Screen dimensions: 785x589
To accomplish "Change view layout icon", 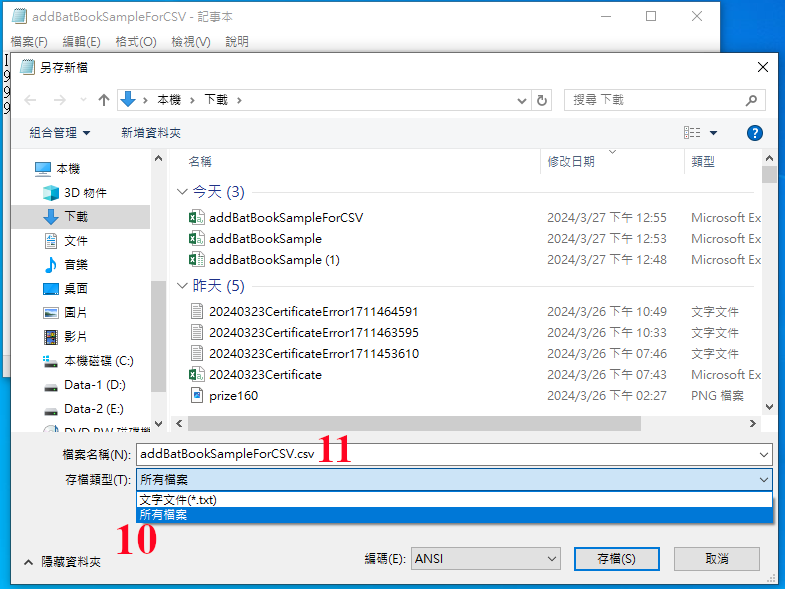I will [x=692, y=133].
